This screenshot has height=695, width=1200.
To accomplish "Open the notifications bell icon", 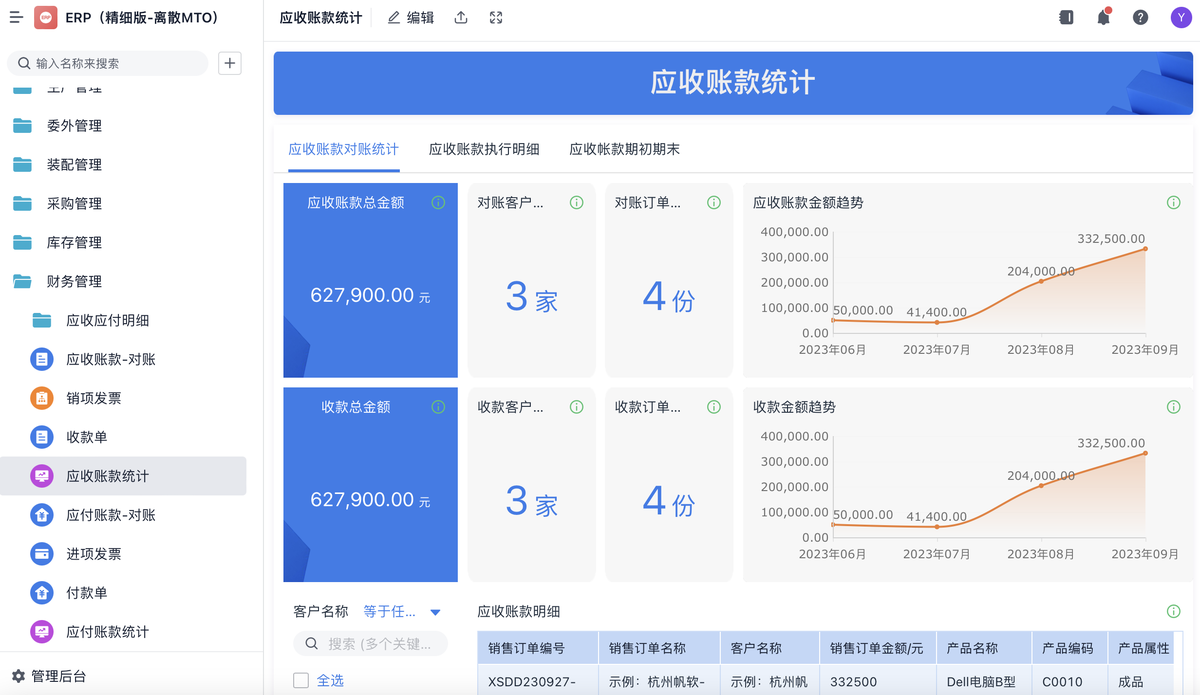I will click(1103, 18).
